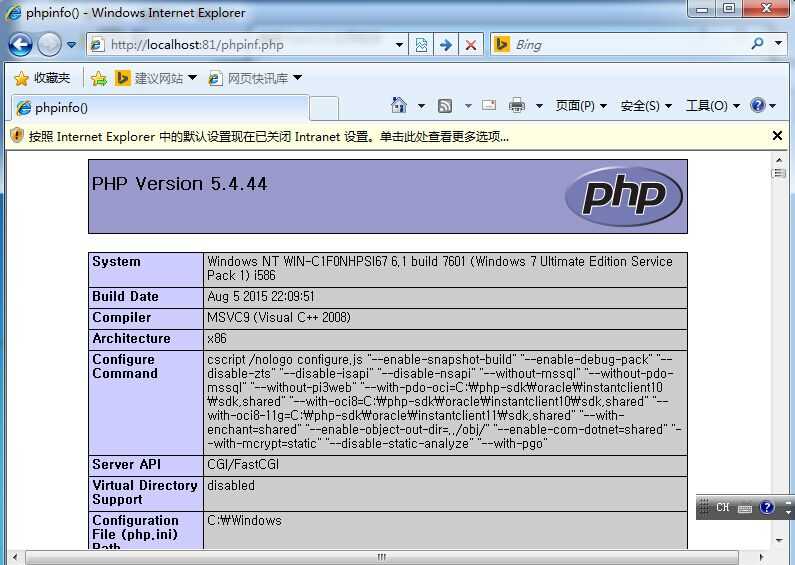Screen dimensions: 795x565
Task: Click the vertical scrollbar down arrow
Action: pyautogui.click(x=779, y=540)
